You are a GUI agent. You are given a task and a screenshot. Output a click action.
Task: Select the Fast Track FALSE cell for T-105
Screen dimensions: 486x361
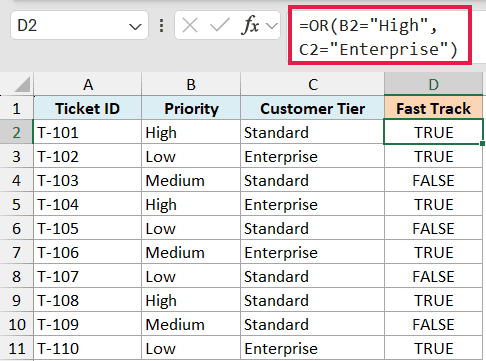(433, 228)
